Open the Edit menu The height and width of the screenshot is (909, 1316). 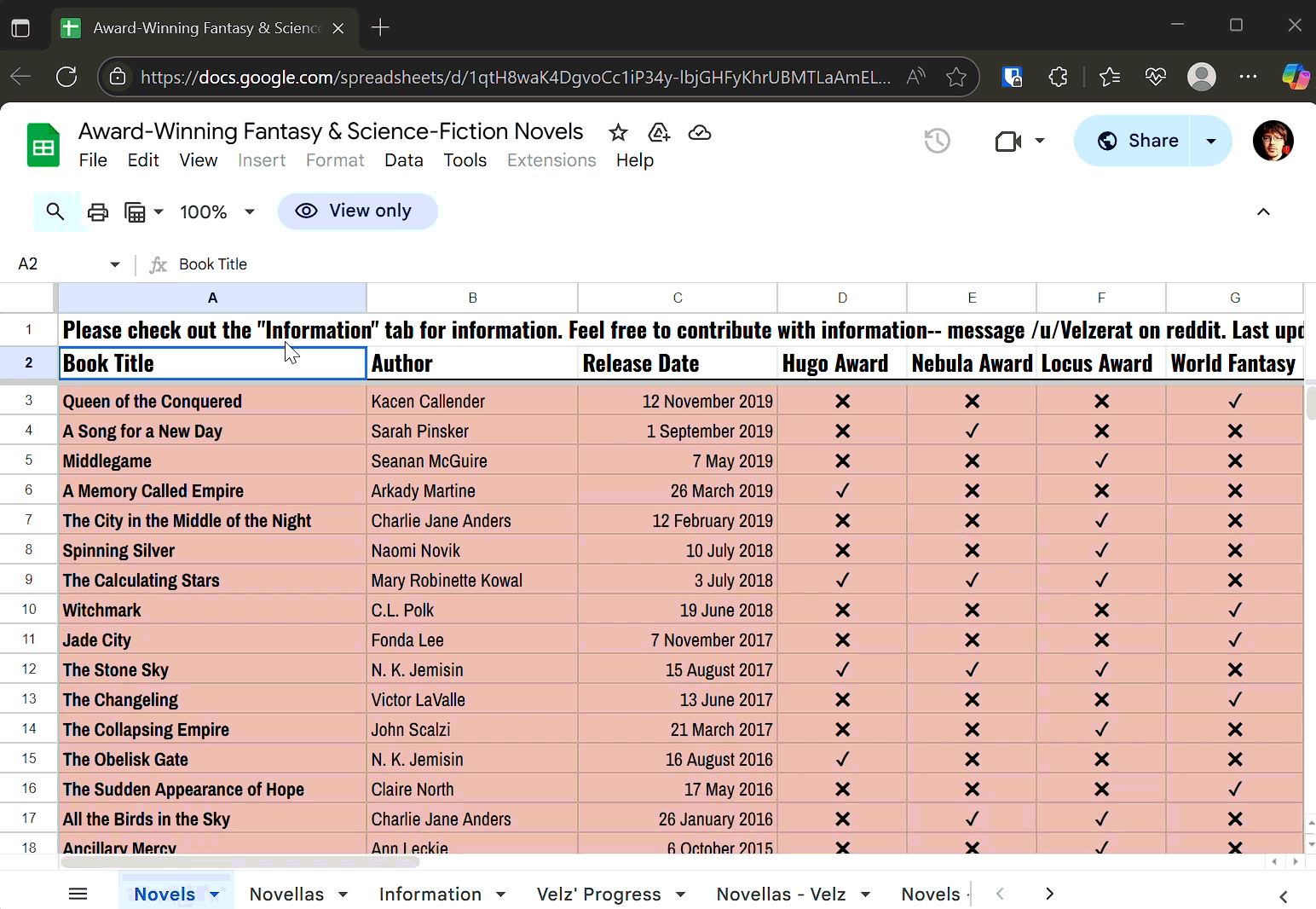[143, 160]
